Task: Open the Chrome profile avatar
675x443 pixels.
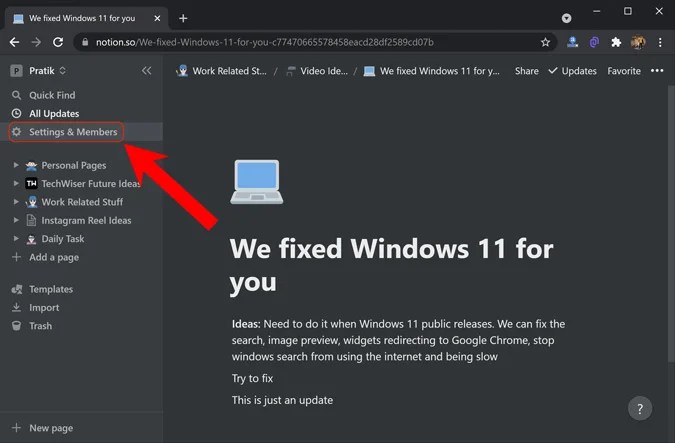Action: [x=638, y=42]
